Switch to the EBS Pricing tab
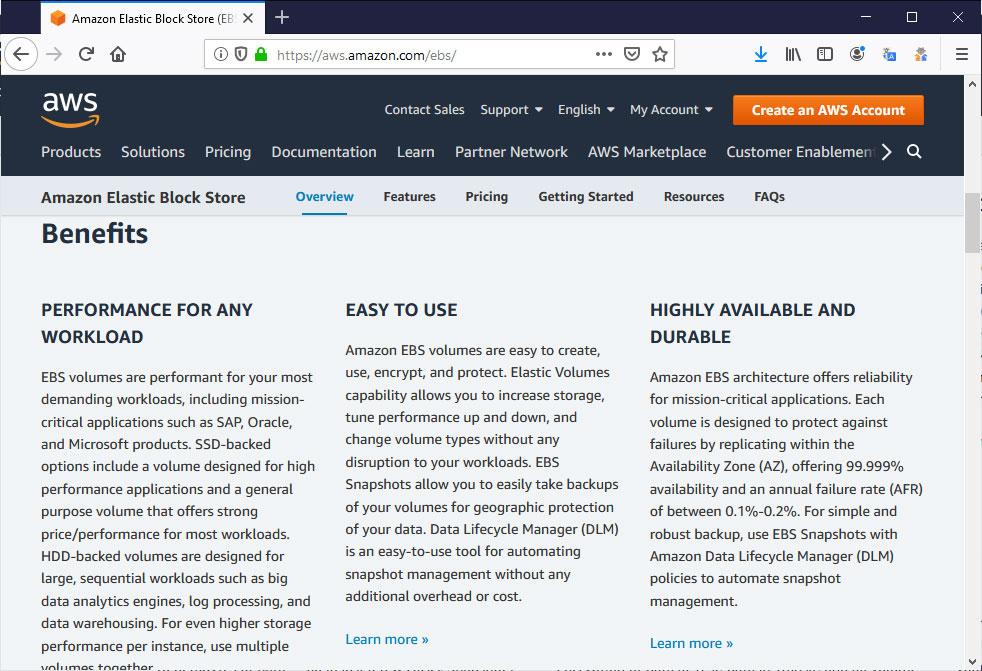982x671 pixels. pos(487,197)
